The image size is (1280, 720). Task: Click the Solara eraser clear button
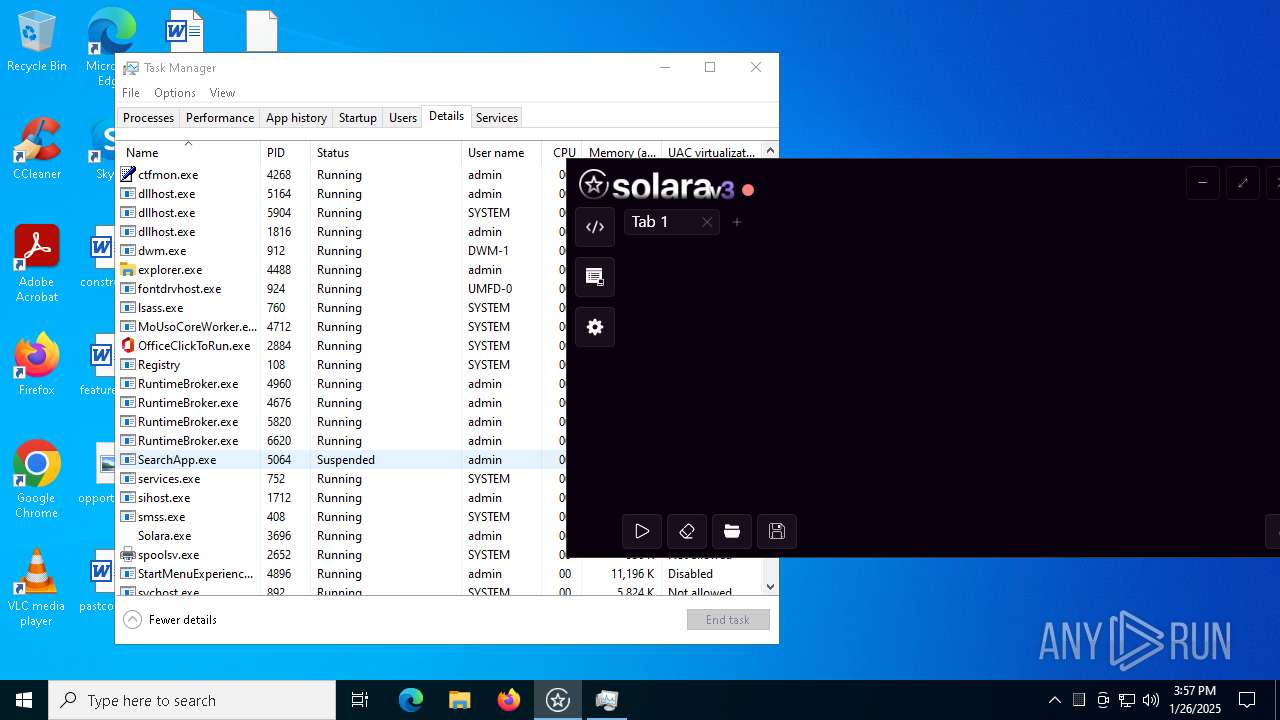tap(687, 531)
